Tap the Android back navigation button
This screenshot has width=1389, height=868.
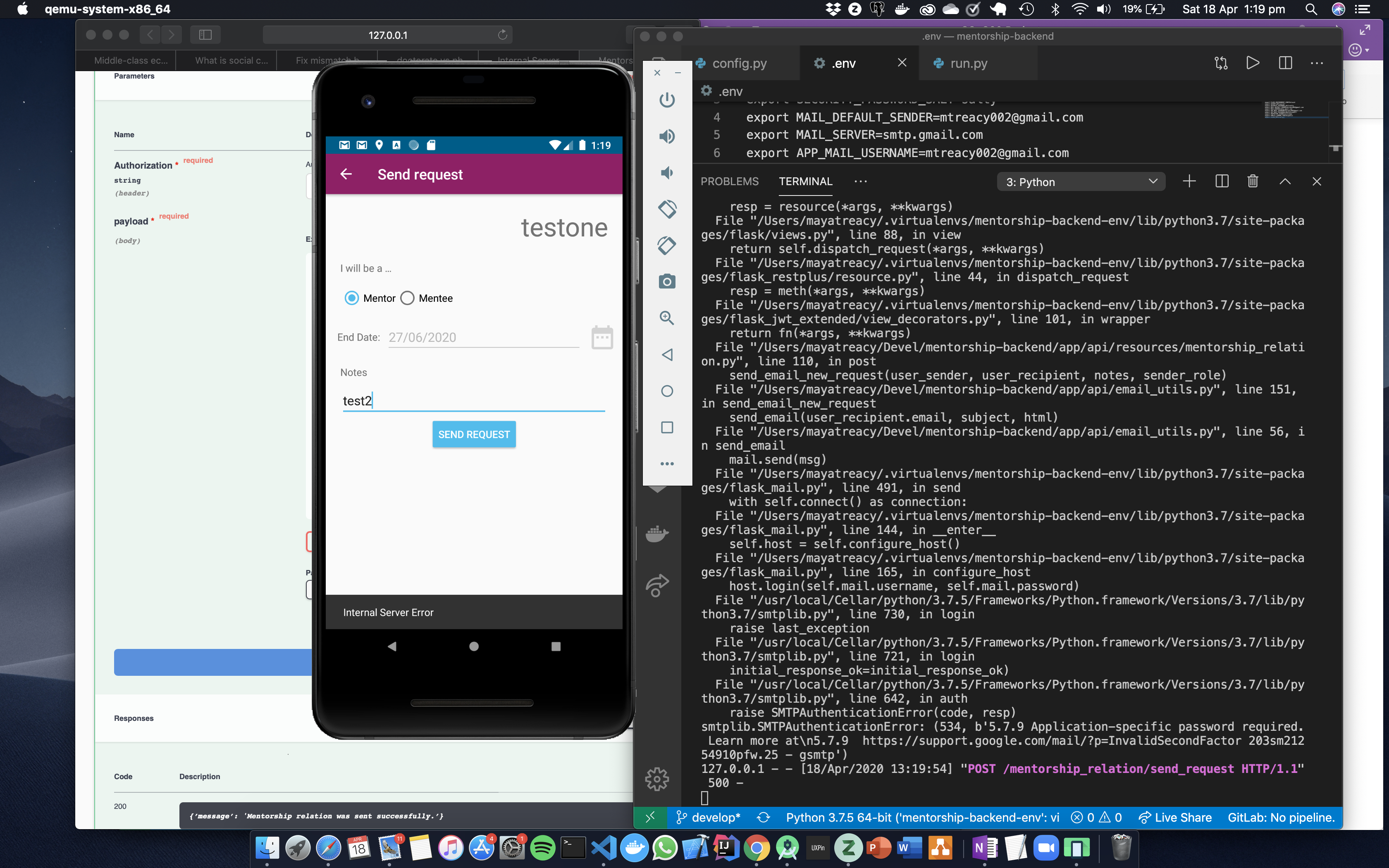(392, 646)
